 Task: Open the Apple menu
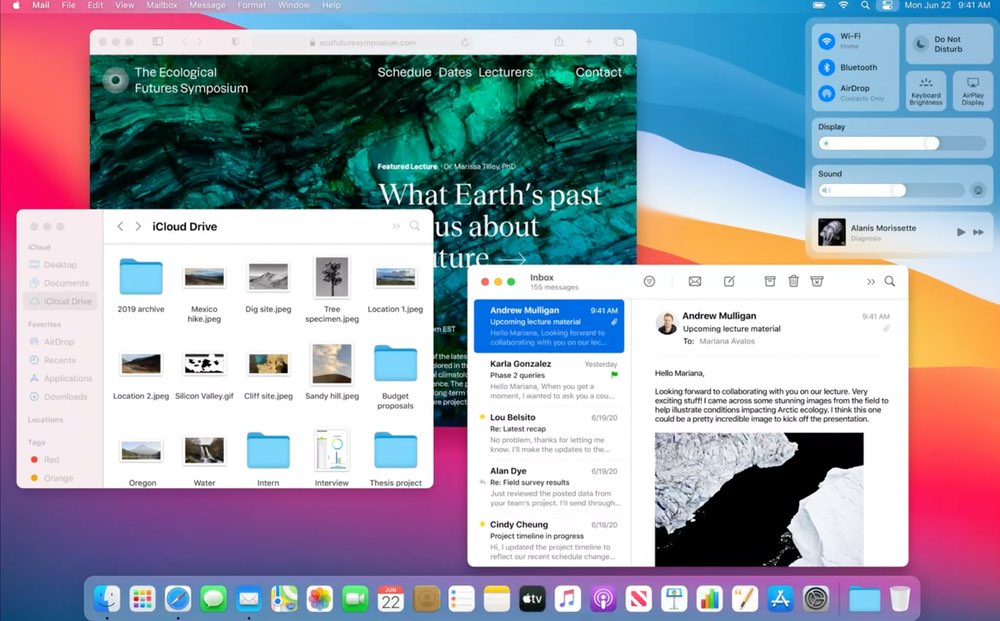click(16, 5)
